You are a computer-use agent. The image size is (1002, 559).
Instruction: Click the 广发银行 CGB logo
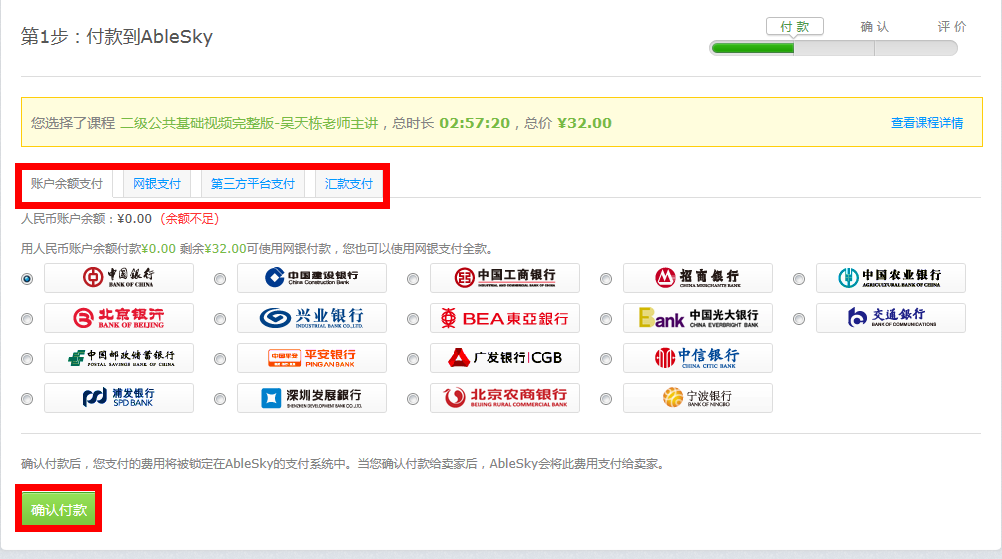[x=505, y=358]
